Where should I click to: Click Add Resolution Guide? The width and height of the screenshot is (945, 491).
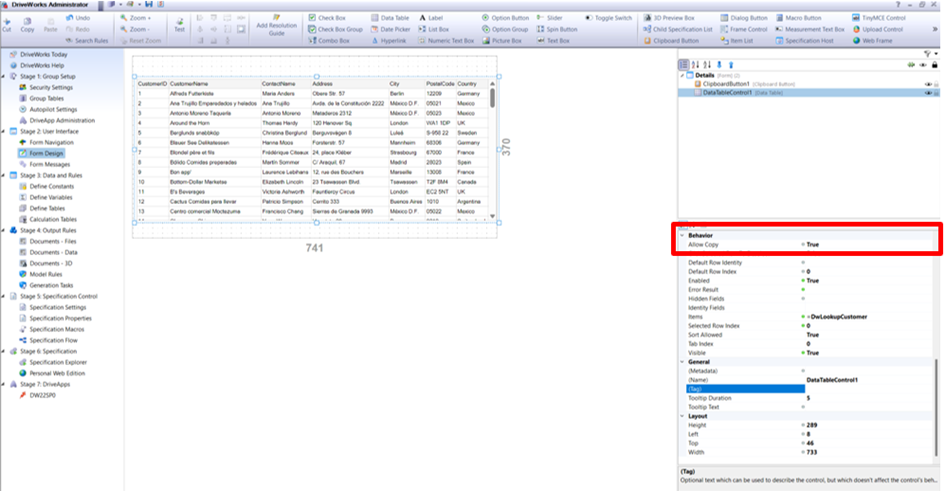(277, 25)
